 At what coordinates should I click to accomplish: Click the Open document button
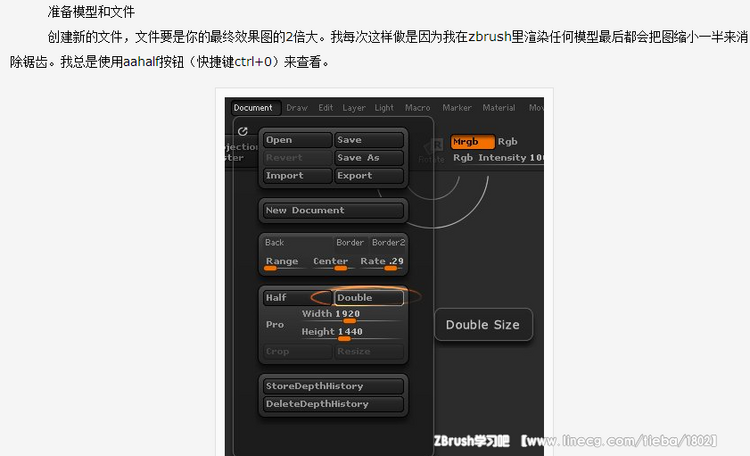(297, 140)
